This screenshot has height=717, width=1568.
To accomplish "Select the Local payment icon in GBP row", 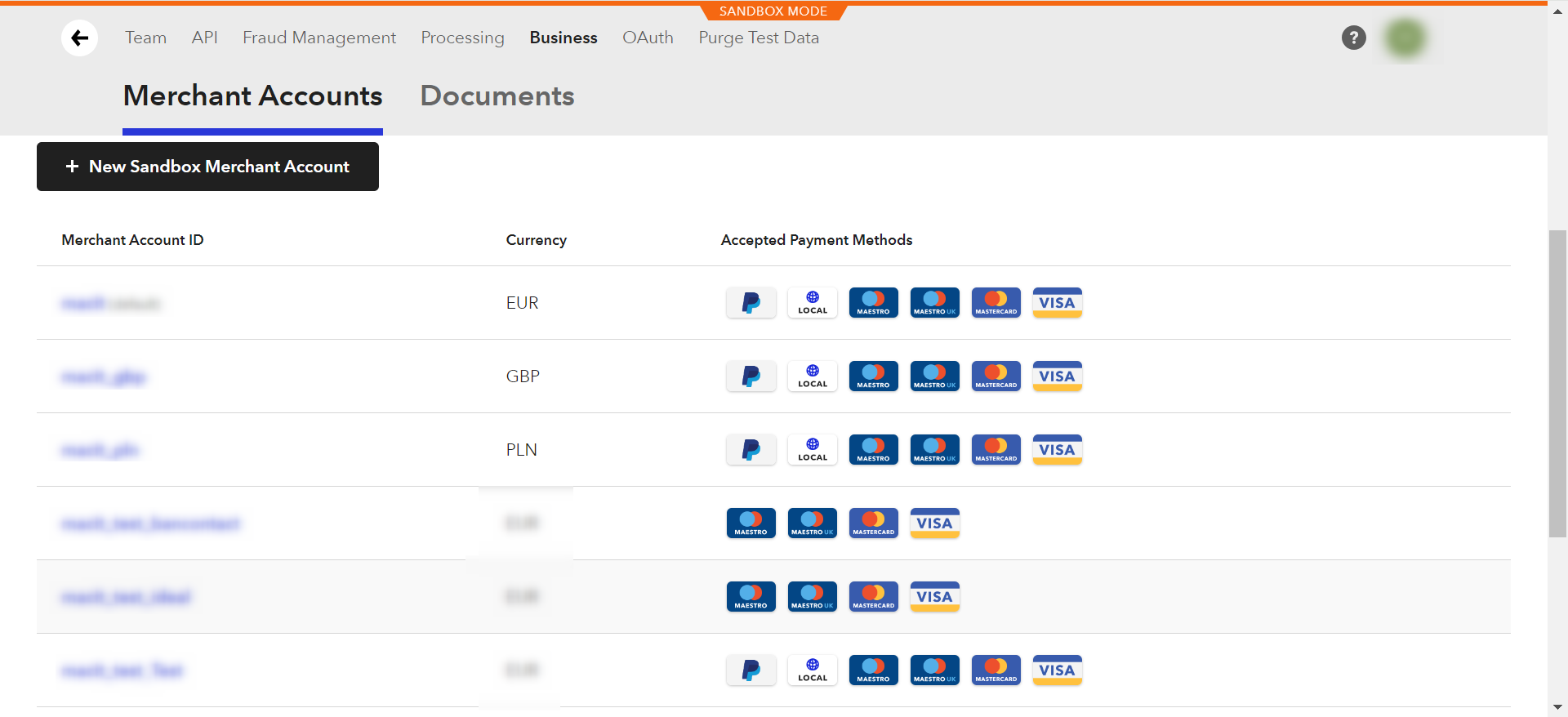I will [813, 376].
